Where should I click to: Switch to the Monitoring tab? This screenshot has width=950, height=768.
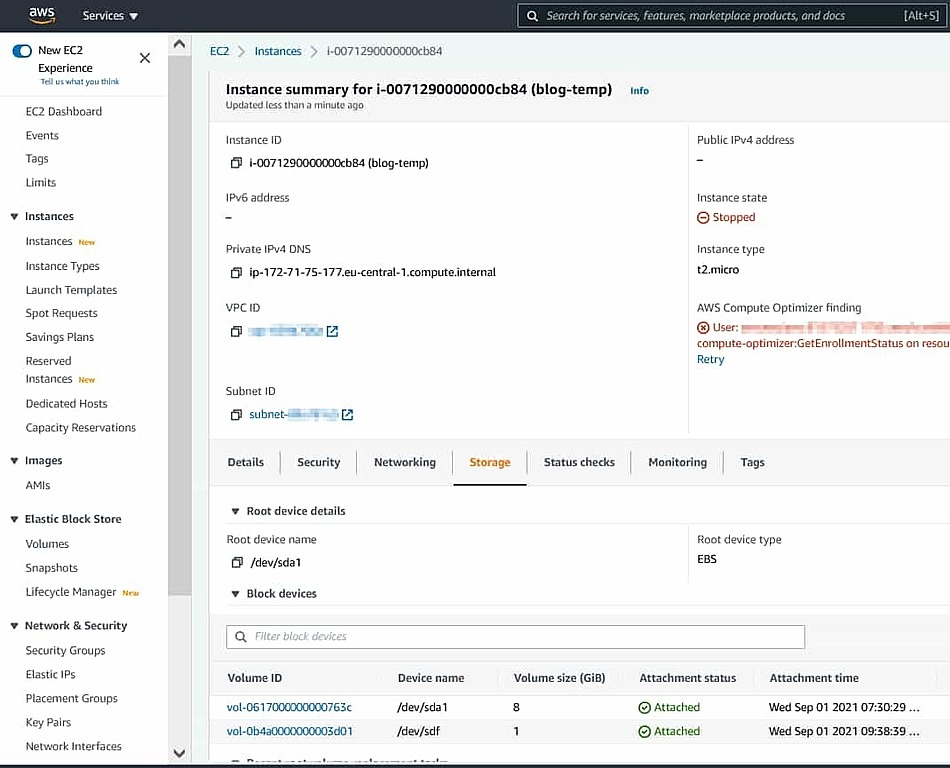tap(677, 462)
